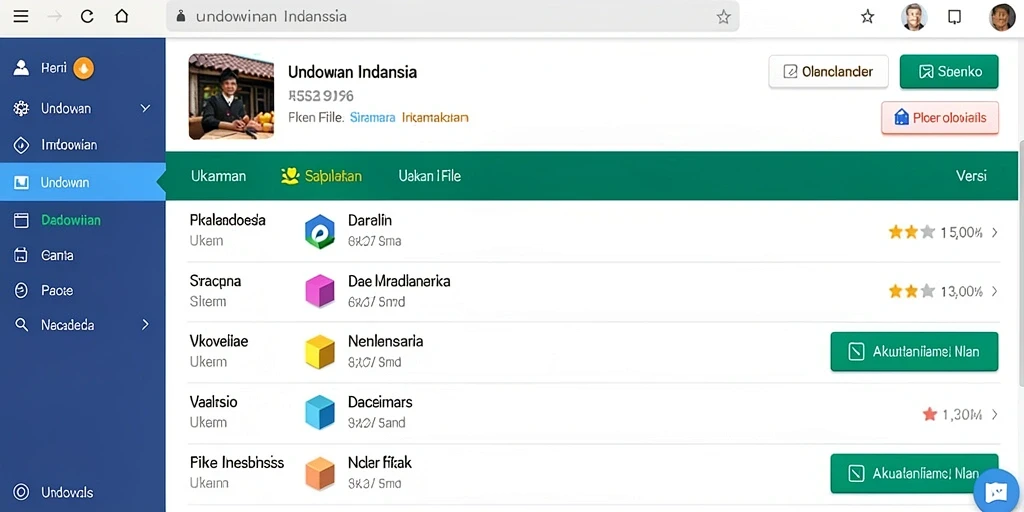Screen dimensions: 1024x512
Task: Open first profile avatar in toolbar
Action: [x=914, y=17]
